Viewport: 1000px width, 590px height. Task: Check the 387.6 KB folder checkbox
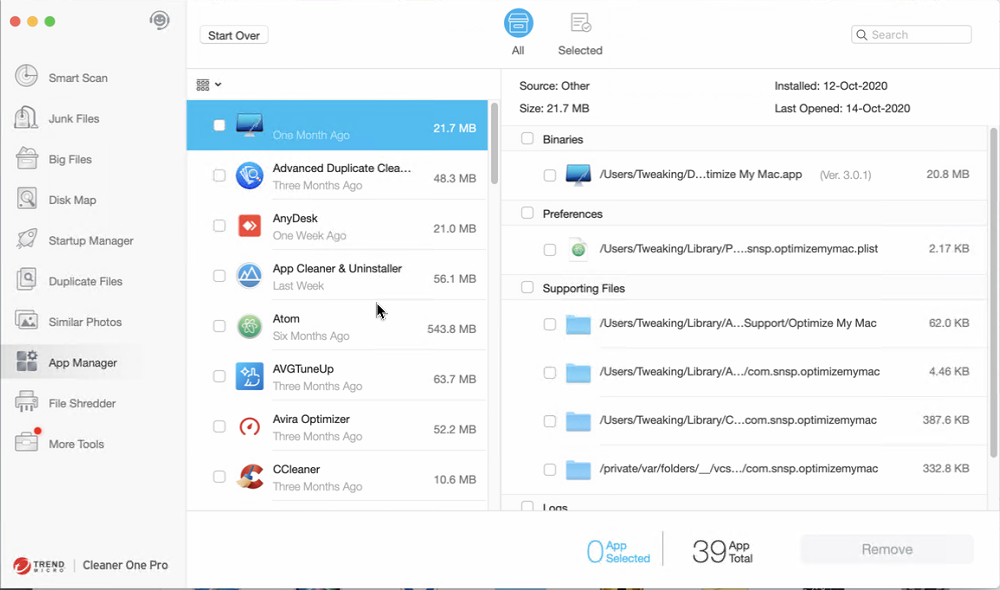pyautogui.click(x=550, y=421)
